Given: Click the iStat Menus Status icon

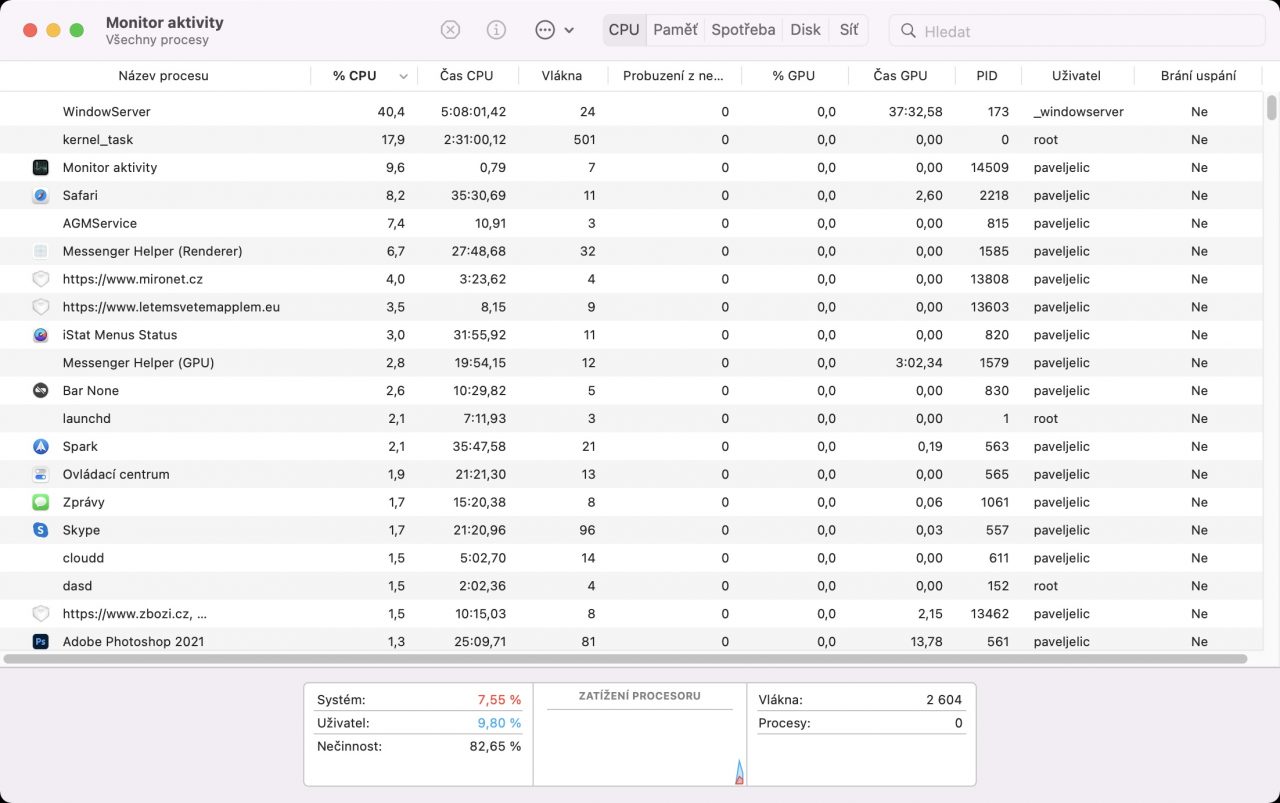Looking at the screenshot, I should click(40, 335).
